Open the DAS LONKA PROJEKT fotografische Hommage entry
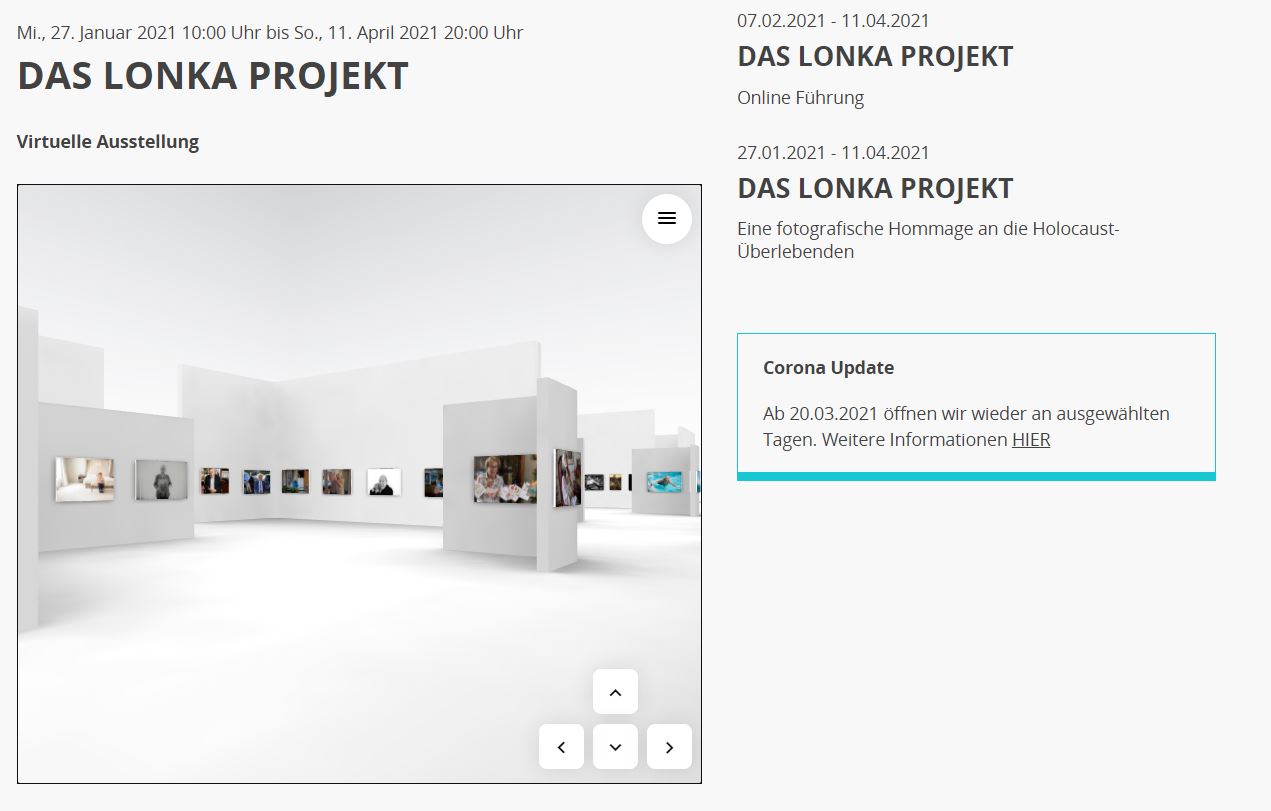This screenshot has width=1271, height=811. pyautogui.click(x=875, y=188)
